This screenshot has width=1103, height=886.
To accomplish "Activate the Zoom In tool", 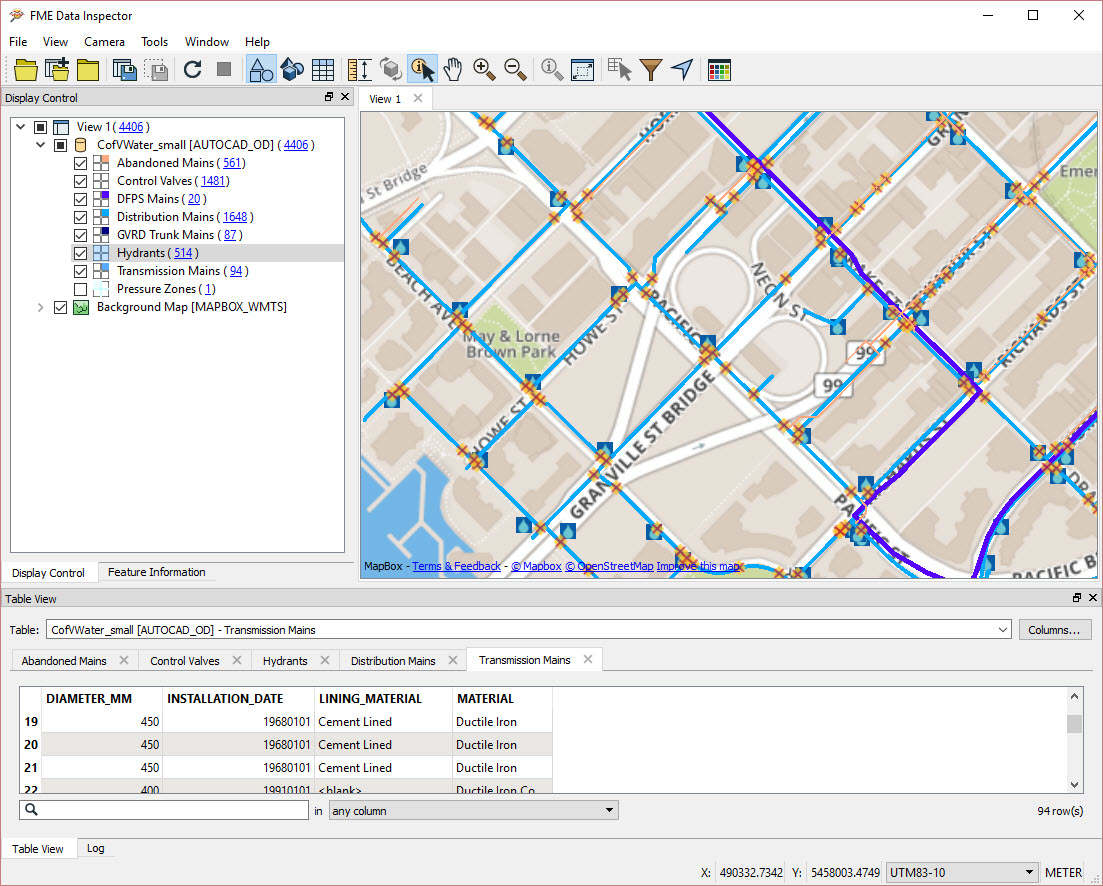I will (x=484, y=69).
